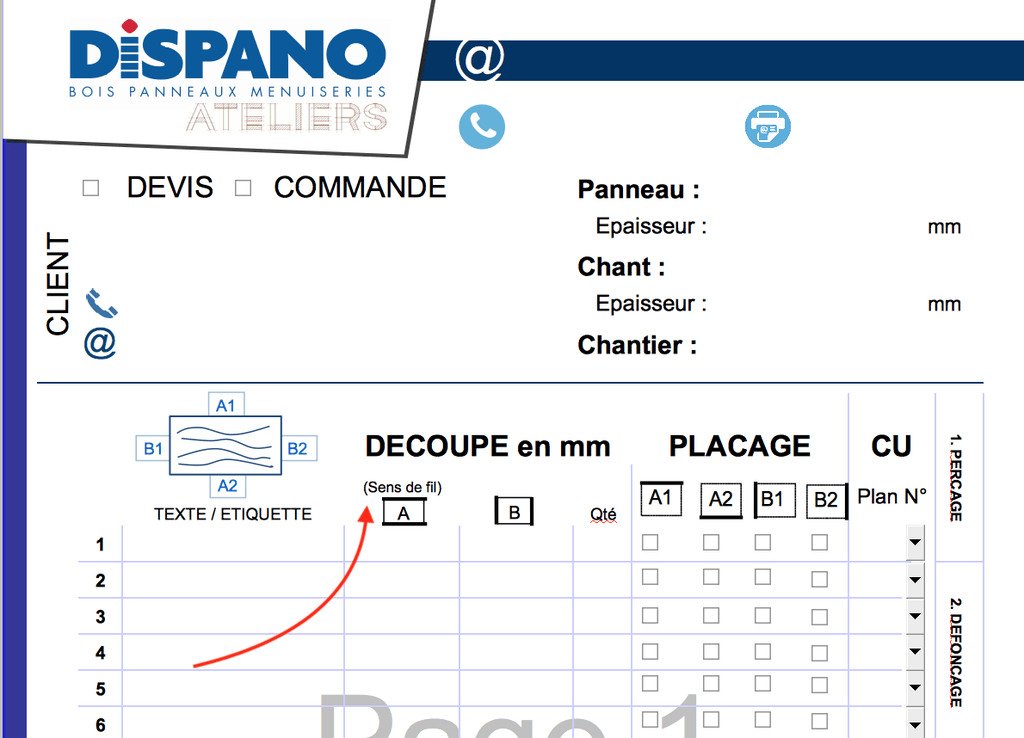
Task: Click the A1 label above panel diagram
Action: tap(226, 405)
